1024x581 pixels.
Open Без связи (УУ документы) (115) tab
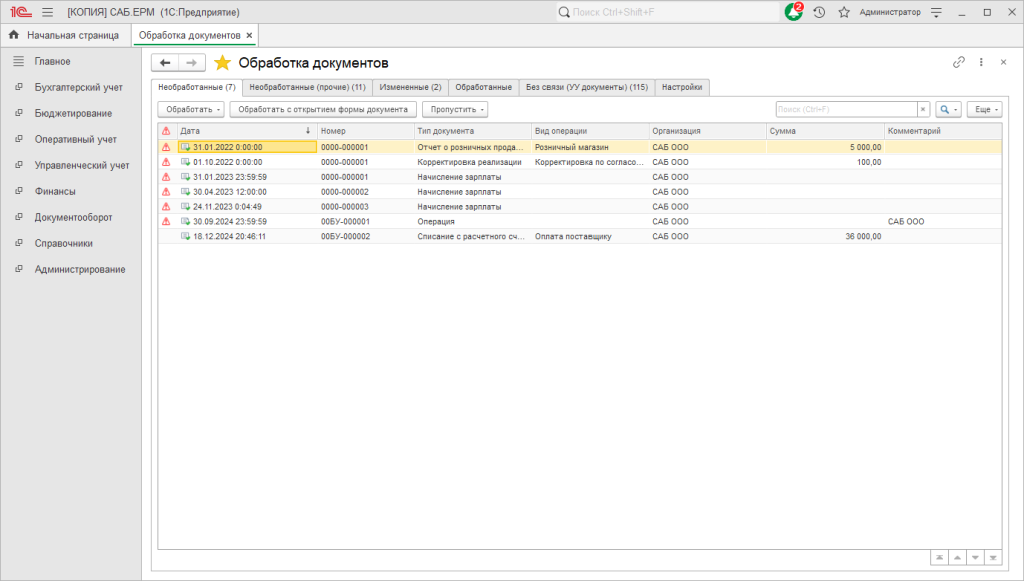tap(586, 87)
